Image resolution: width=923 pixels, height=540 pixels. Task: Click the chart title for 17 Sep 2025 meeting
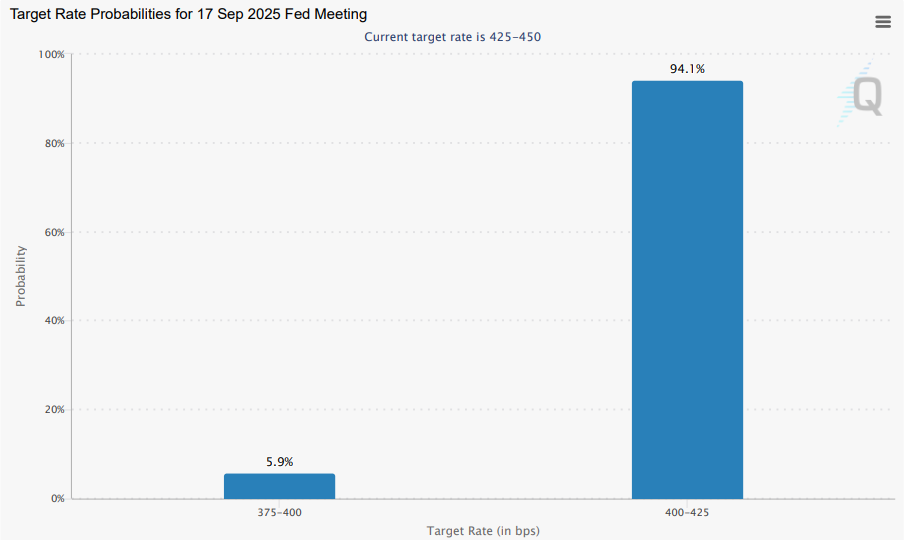click(188, 14)
